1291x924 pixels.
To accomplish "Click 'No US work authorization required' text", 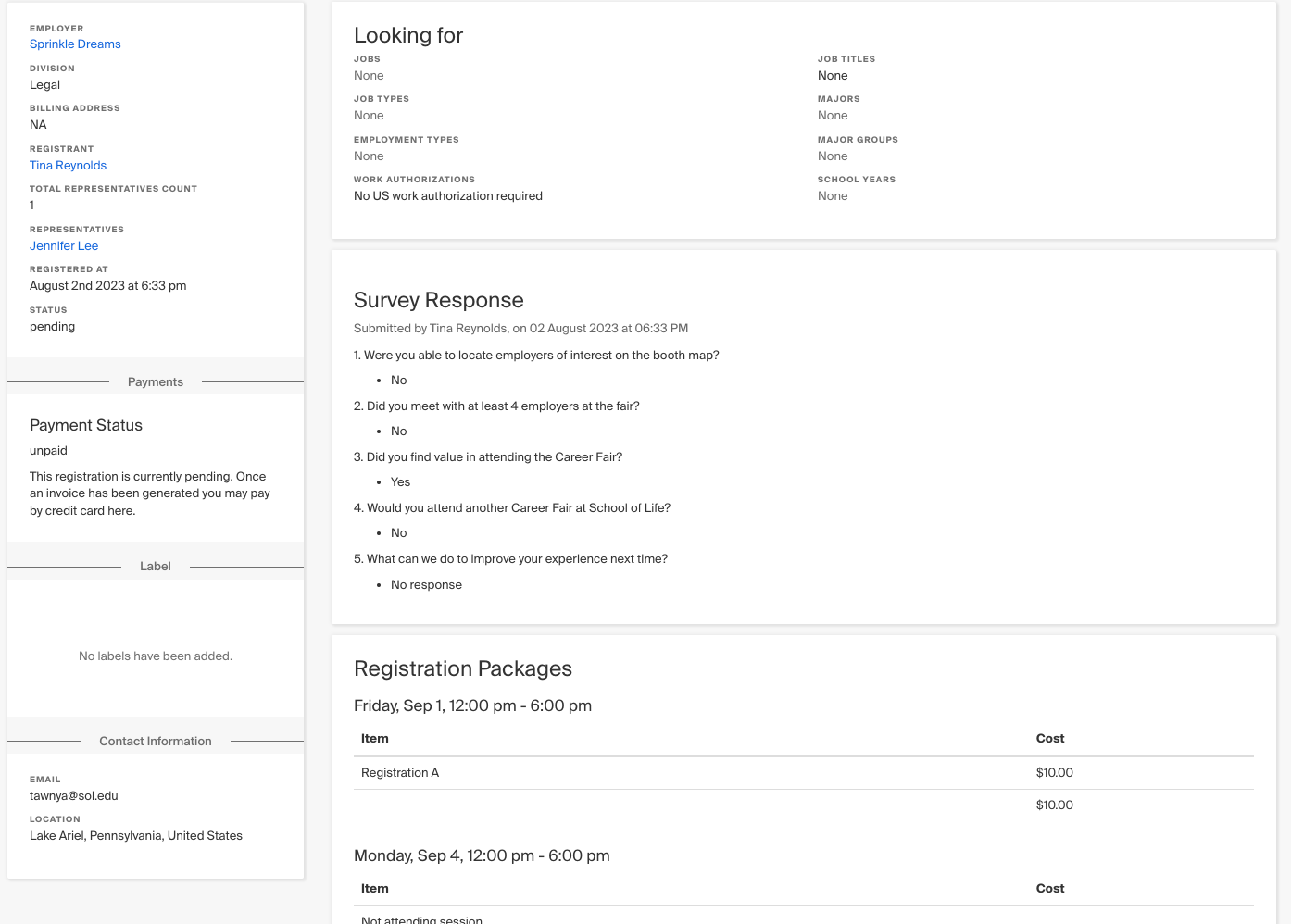I will (x=448, y=196).
